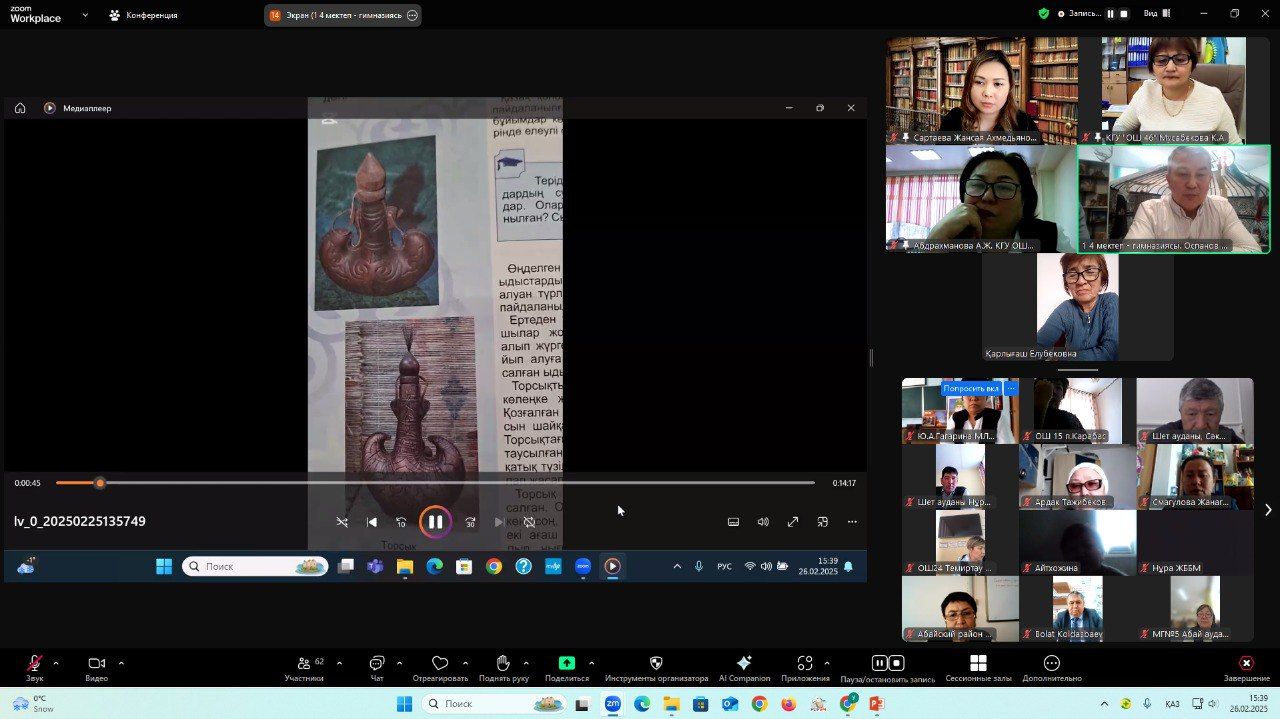Click the Попросить вкл button on participant

pos(971,388)
